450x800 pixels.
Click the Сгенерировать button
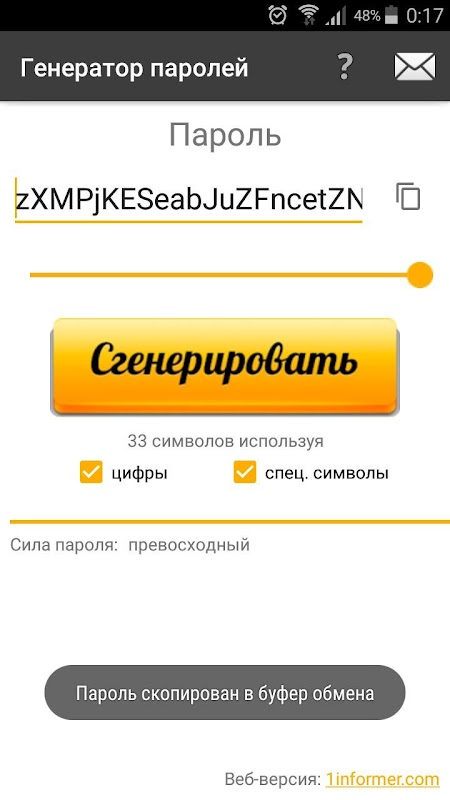224,365
